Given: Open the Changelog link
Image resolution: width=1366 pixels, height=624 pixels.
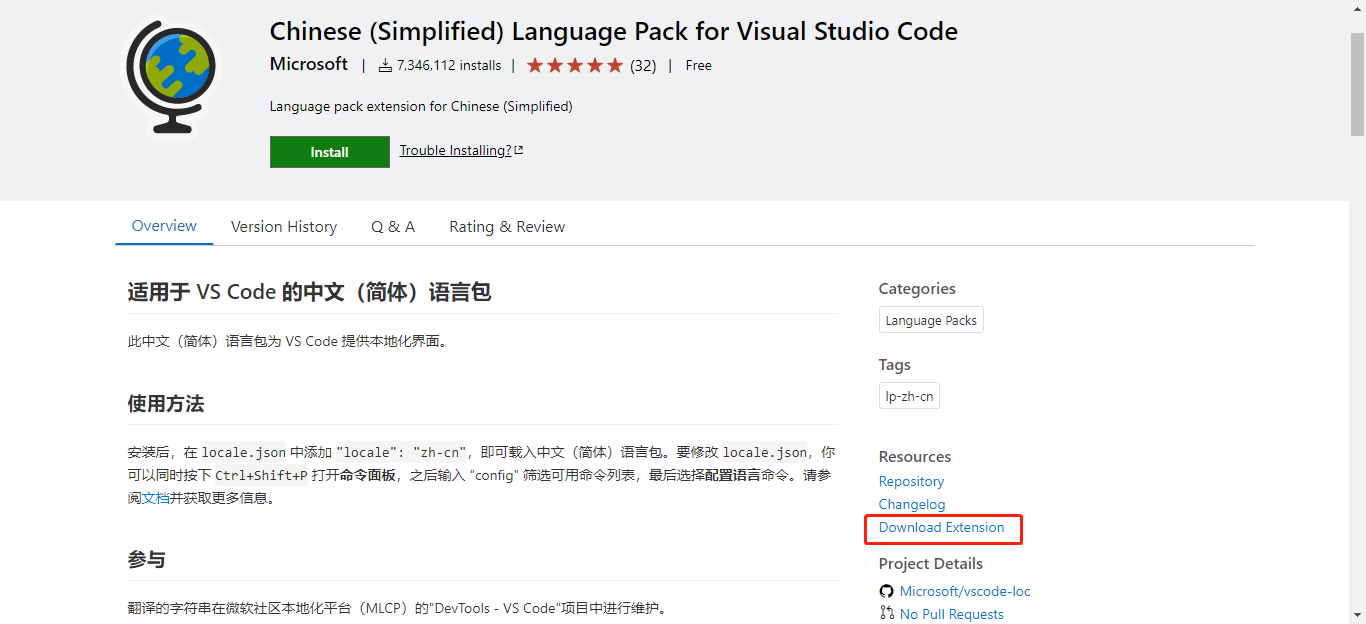Looking at the screenshot, I should pos(912,504).
